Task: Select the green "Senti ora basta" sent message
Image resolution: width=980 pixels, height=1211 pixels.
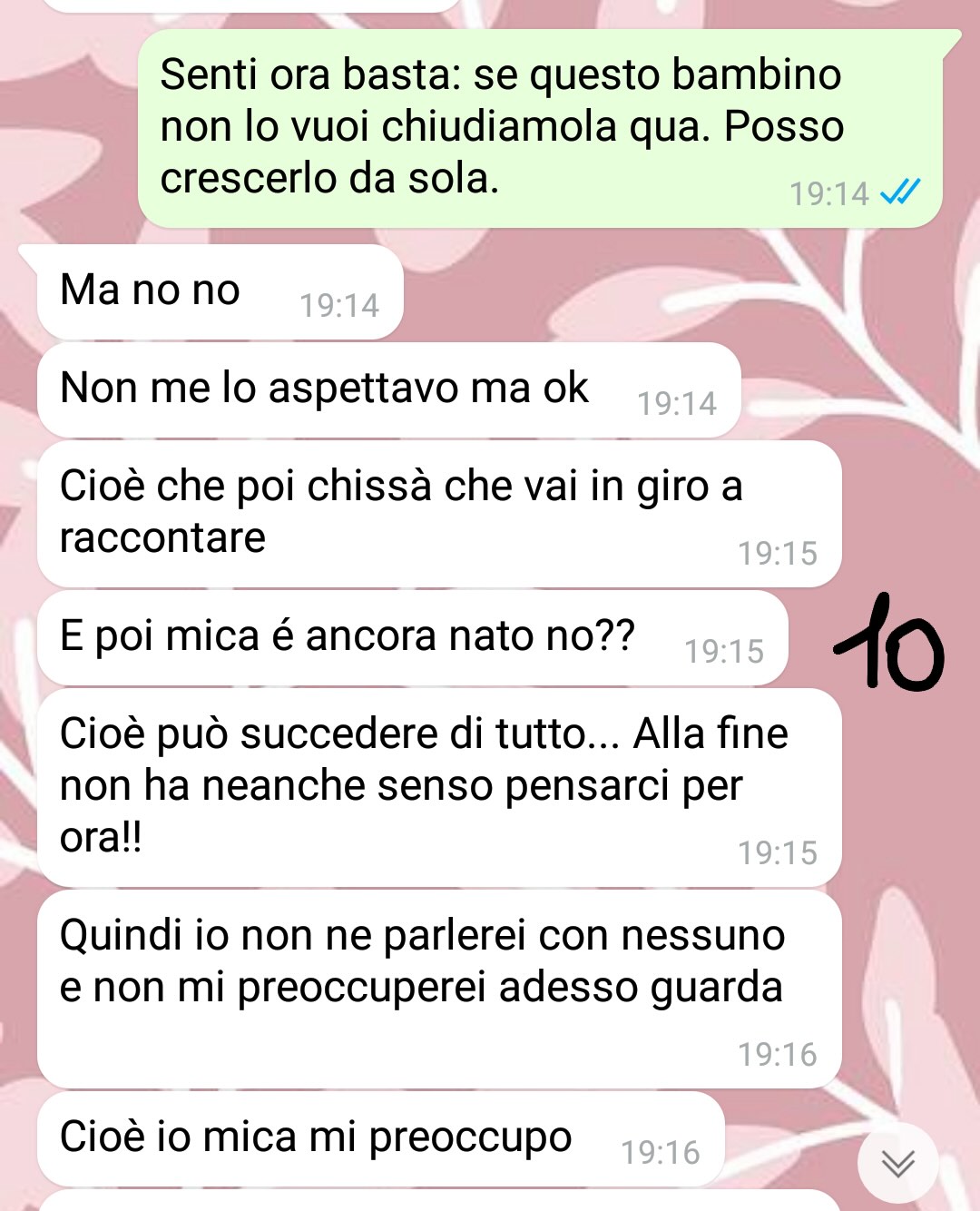Action: pos(542,128)
